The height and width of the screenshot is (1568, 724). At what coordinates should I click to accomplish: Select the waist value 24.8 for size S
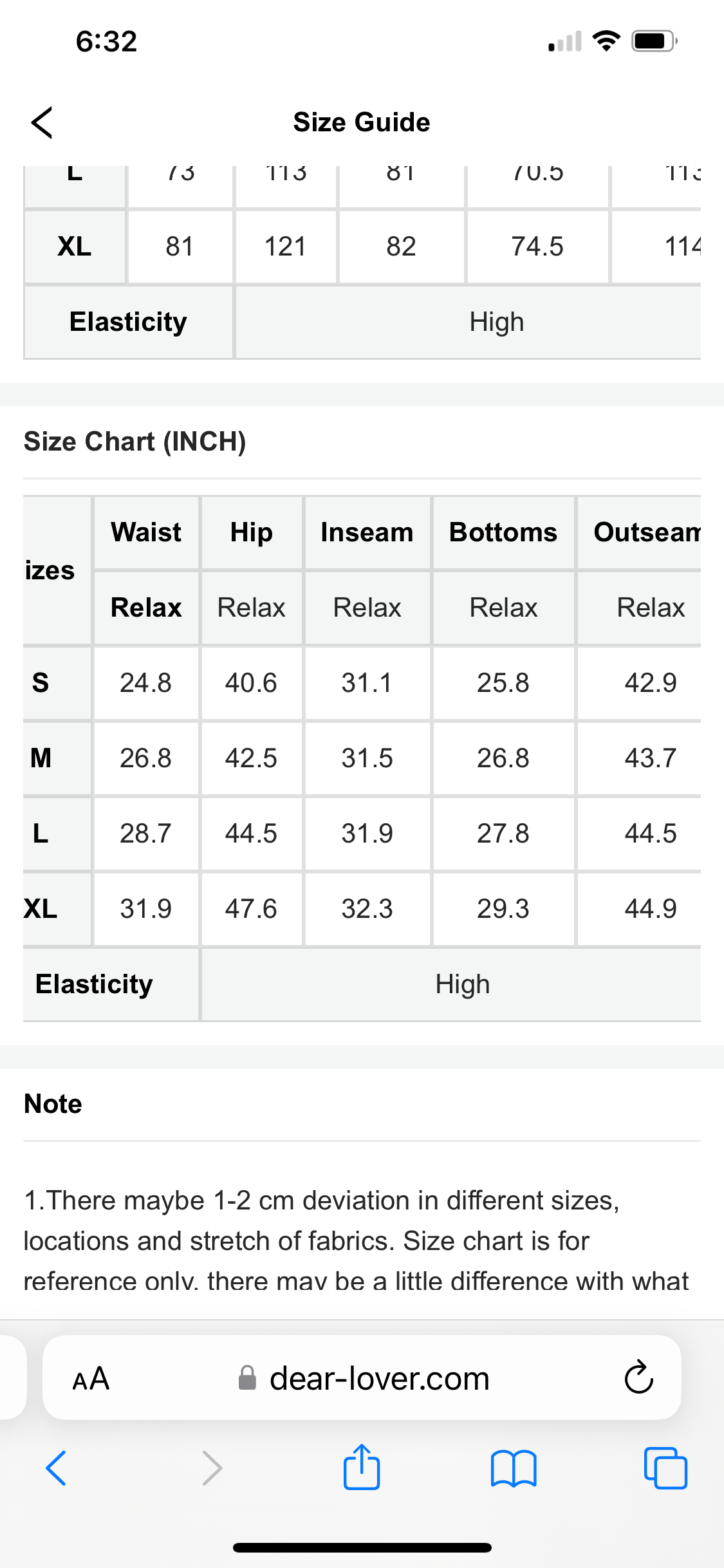[145, 683]
